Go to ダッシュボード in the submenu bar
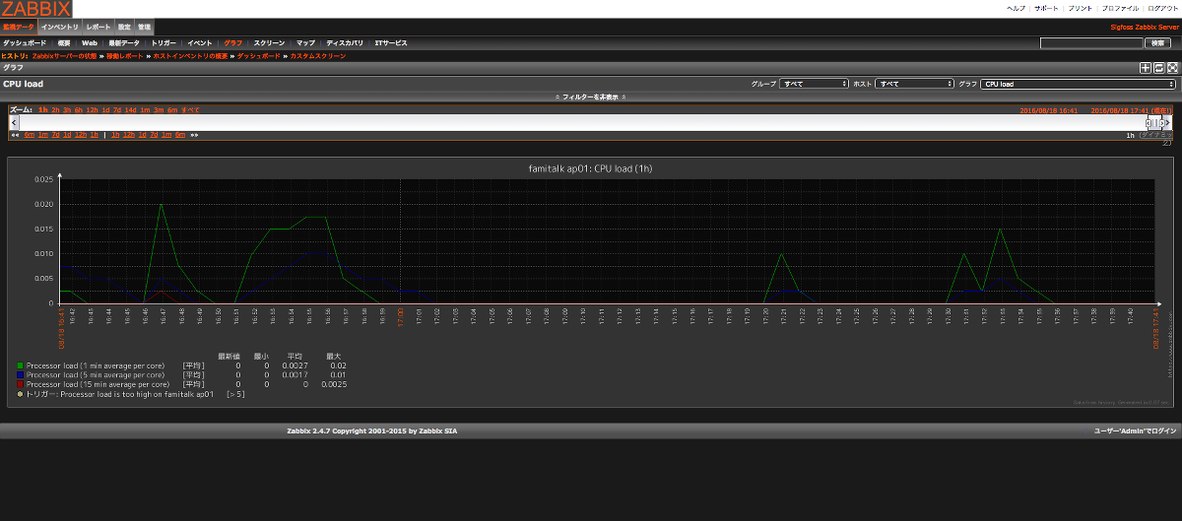 click(x=24, y=44)
